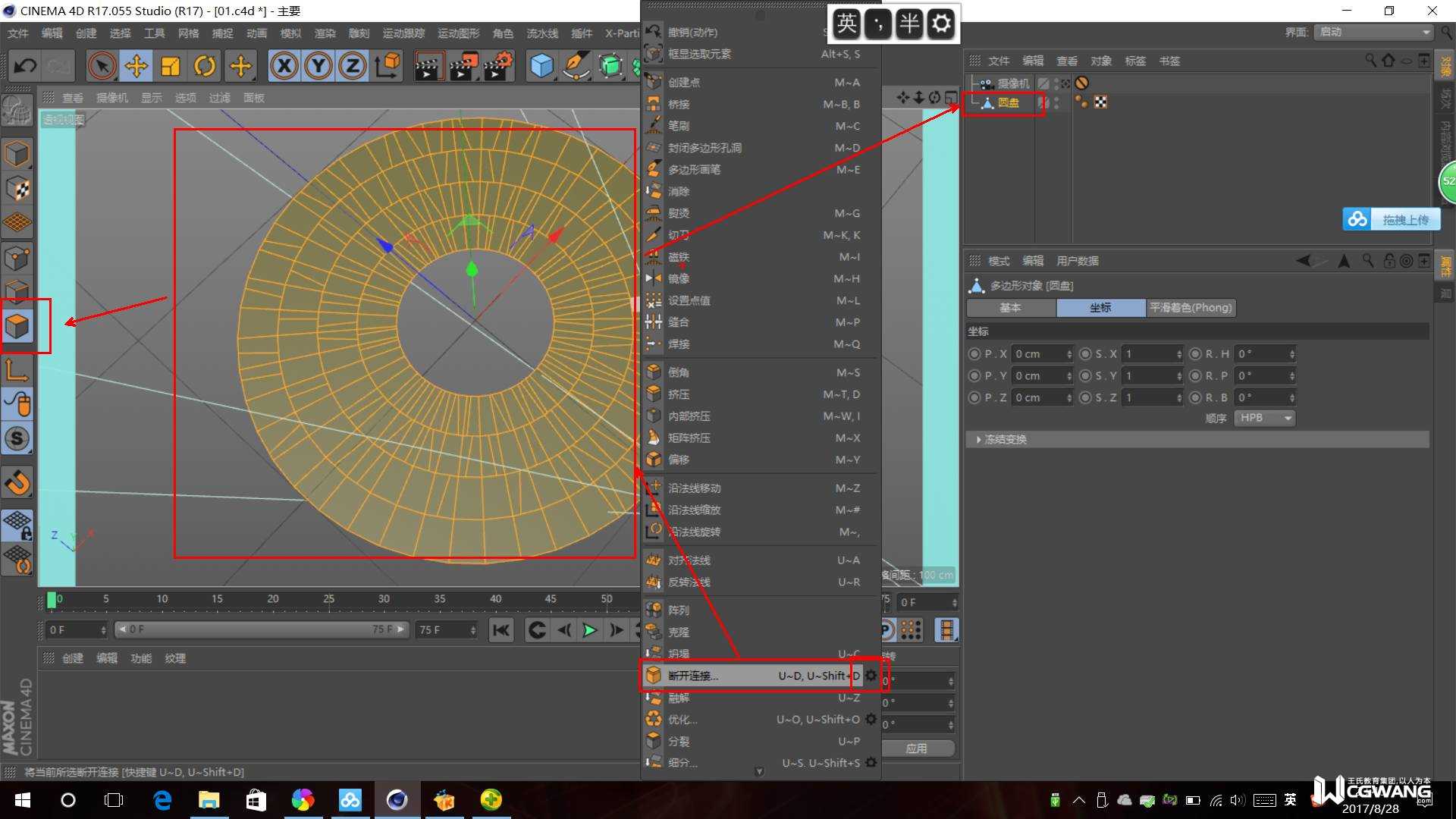Select the Move tool in top toolbar
The image size is (1456, 819).
coord(136,66)
